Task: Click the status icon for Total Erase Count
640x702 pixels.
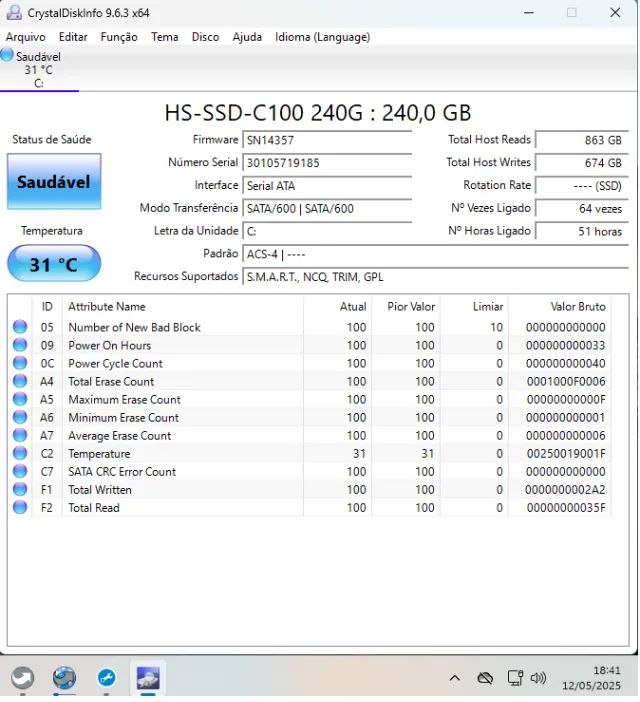Action: point(20,381)
